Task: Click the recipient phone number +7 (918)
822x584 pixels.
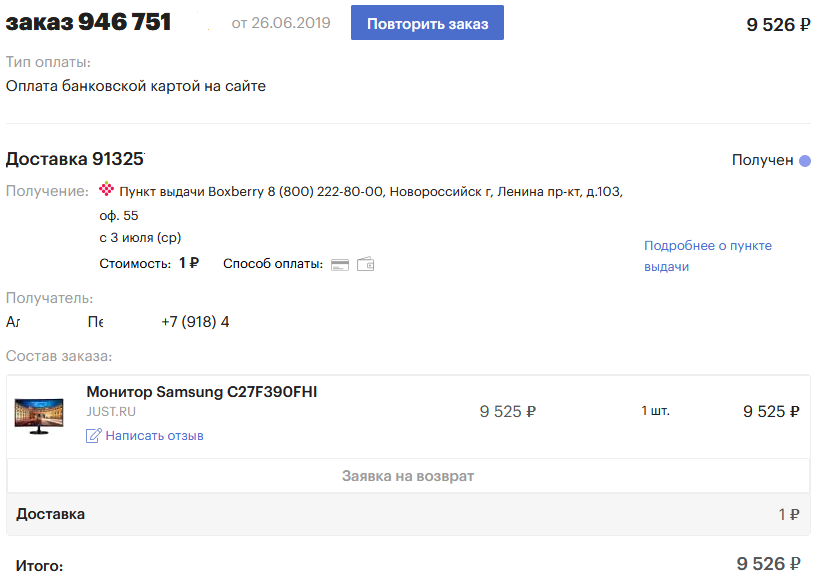Action: (x=195, y=321)
